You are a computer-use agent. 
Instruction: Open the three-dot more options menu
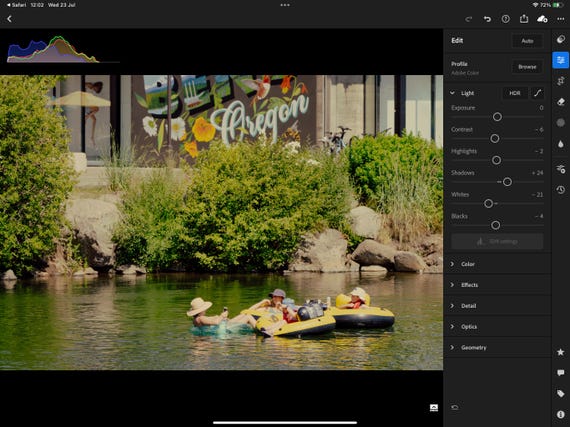tap(561, 19)
